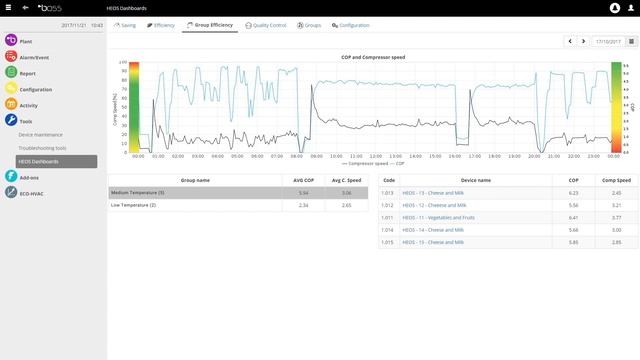Click the date field 17/10/2017
This screenshot has width=640, height=360.
point(608,42)
